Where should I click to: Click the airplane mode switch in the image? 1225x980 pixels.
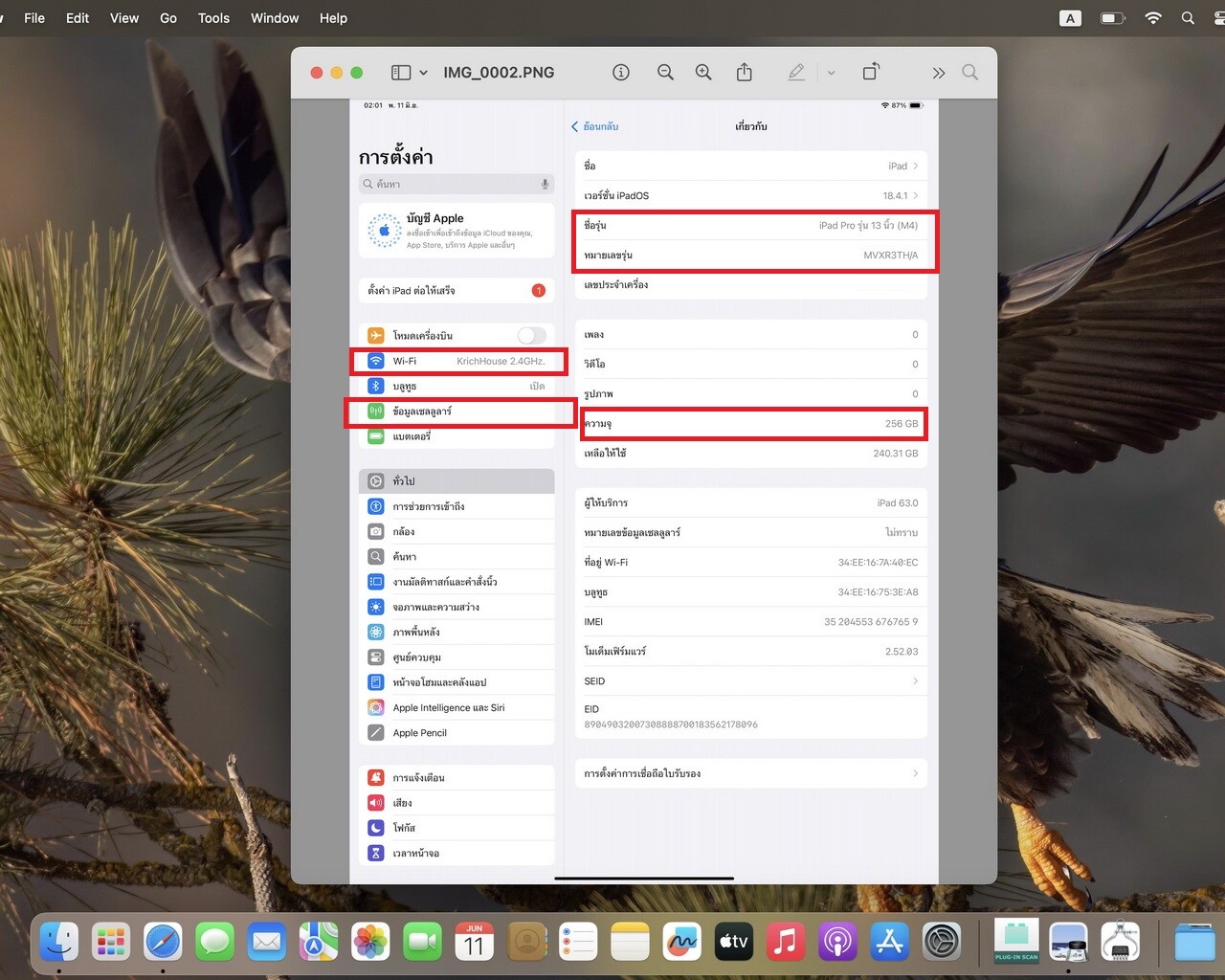(532, 335)
